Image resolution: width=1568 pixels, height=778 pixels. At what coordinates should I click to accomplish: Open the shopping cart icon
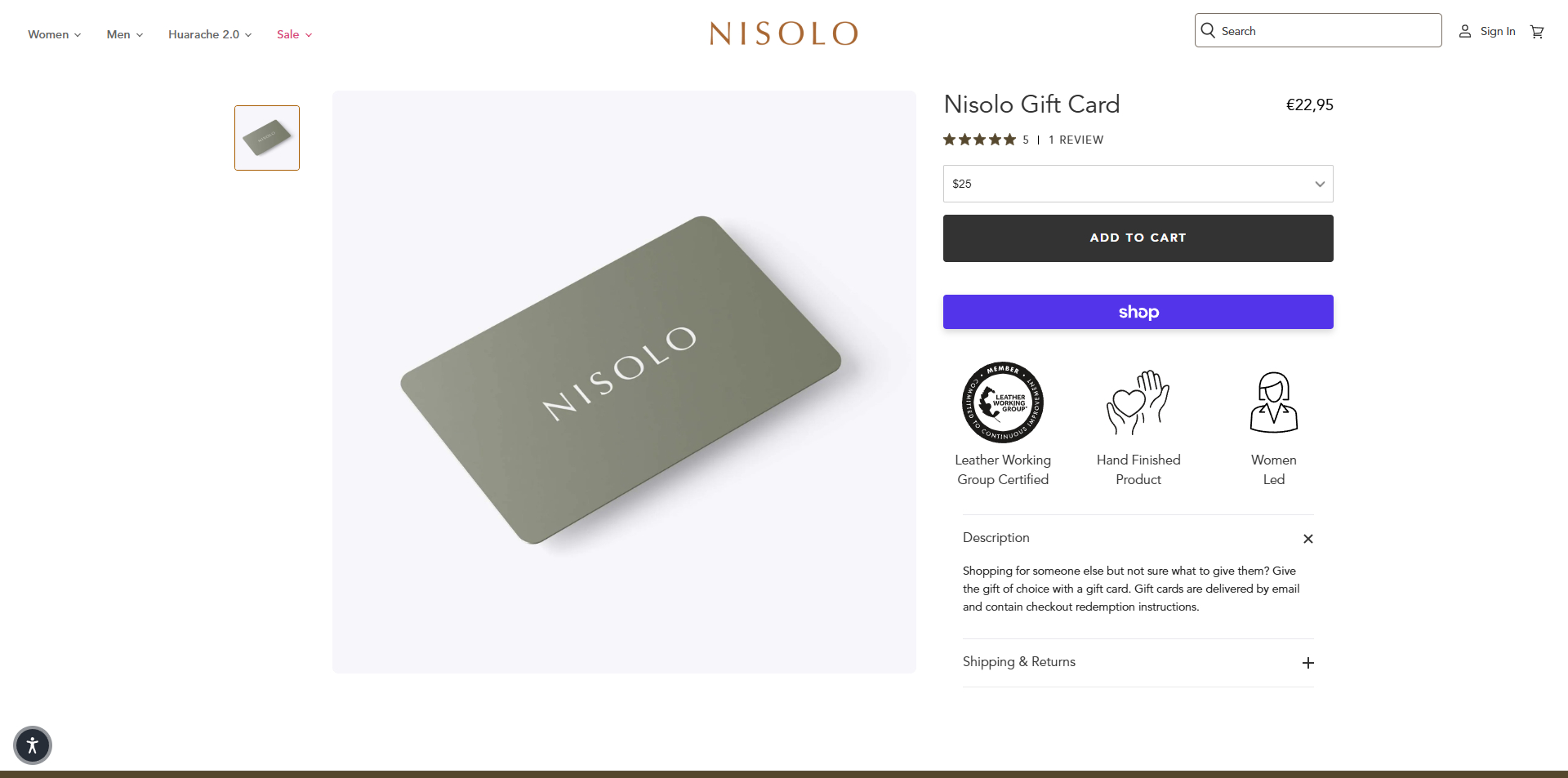1537,31
